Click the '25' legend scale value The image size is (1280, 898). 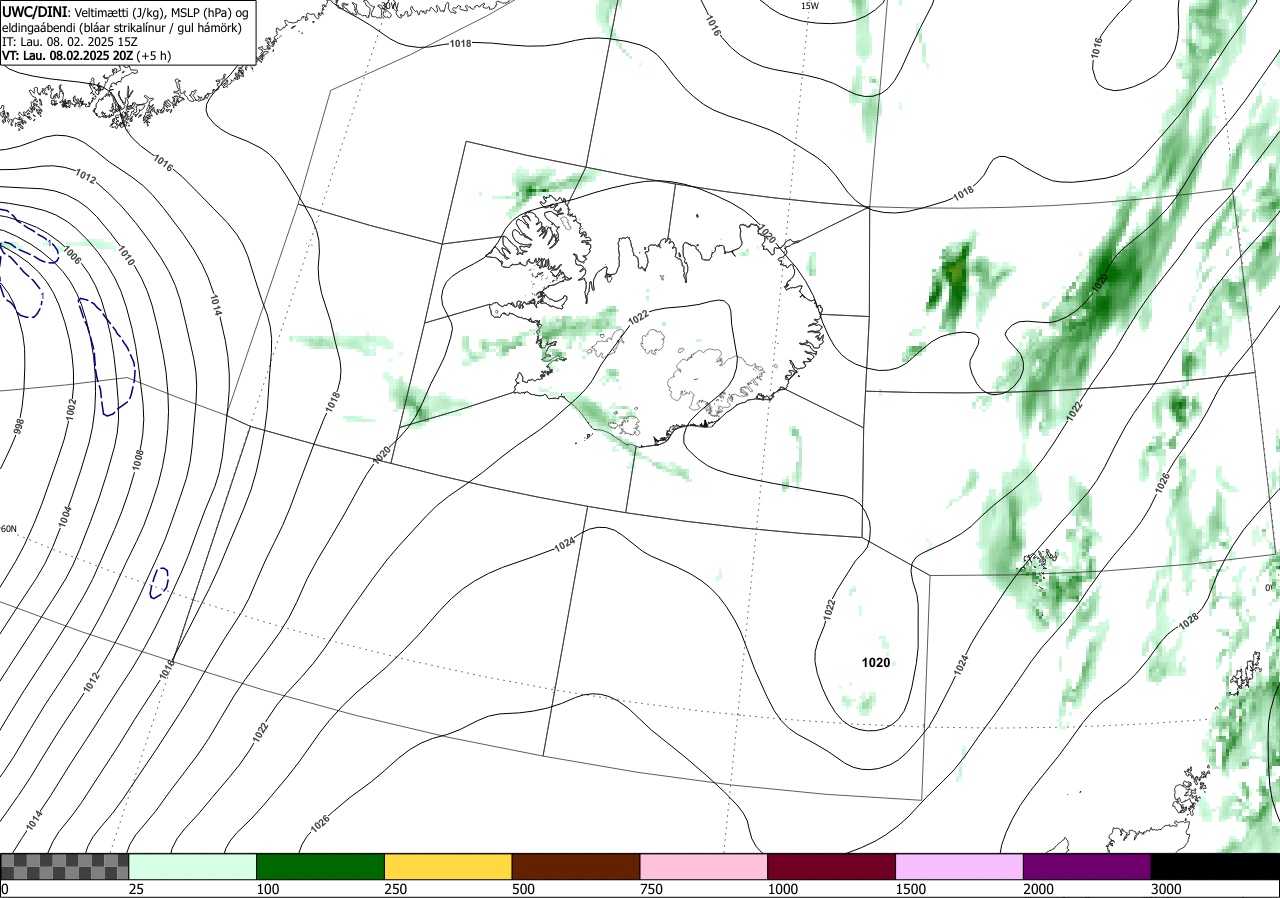coord(136,889)
